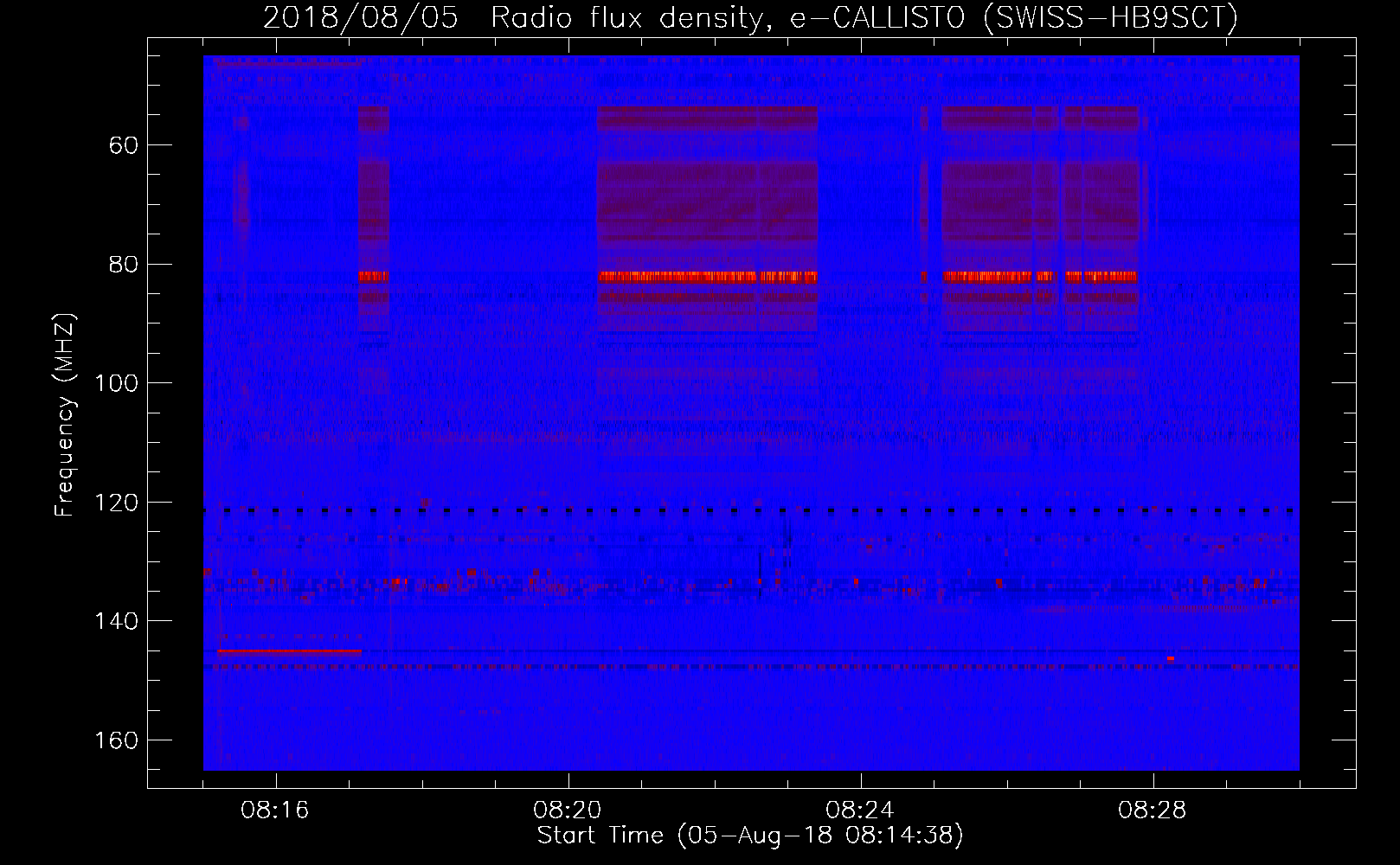Click the 'Frequency (MHZ)' axis label
The width and height of the screenshot is (1400, 865).
(65, 414)
